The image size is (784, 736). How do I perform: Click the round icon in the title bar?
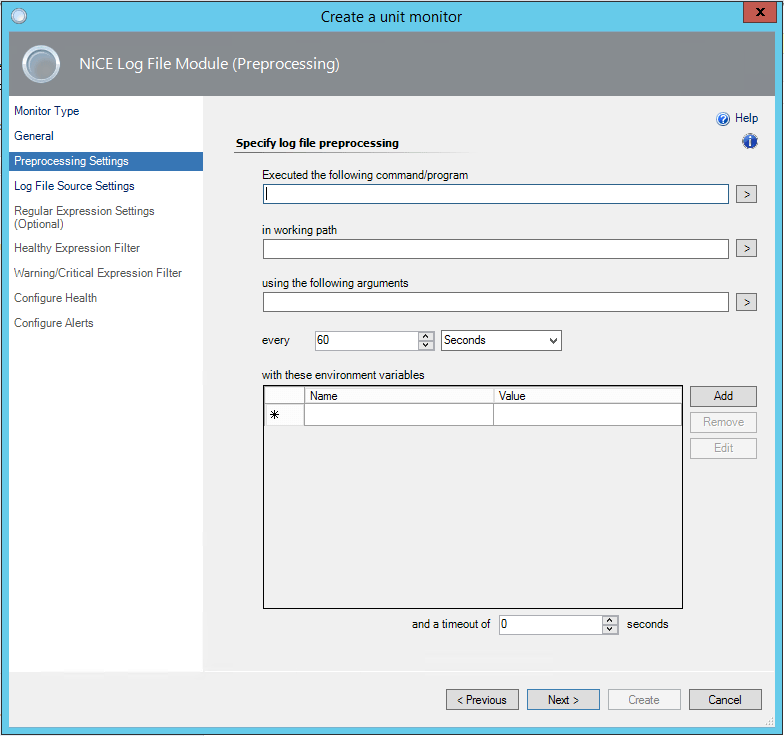(x=19, y=16)
